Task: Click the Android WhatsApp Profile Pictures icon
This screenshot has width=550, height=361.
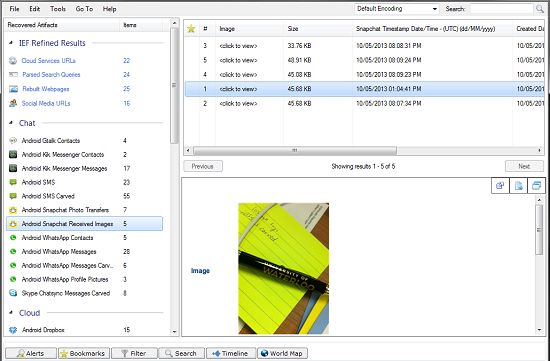Action: 13,279
